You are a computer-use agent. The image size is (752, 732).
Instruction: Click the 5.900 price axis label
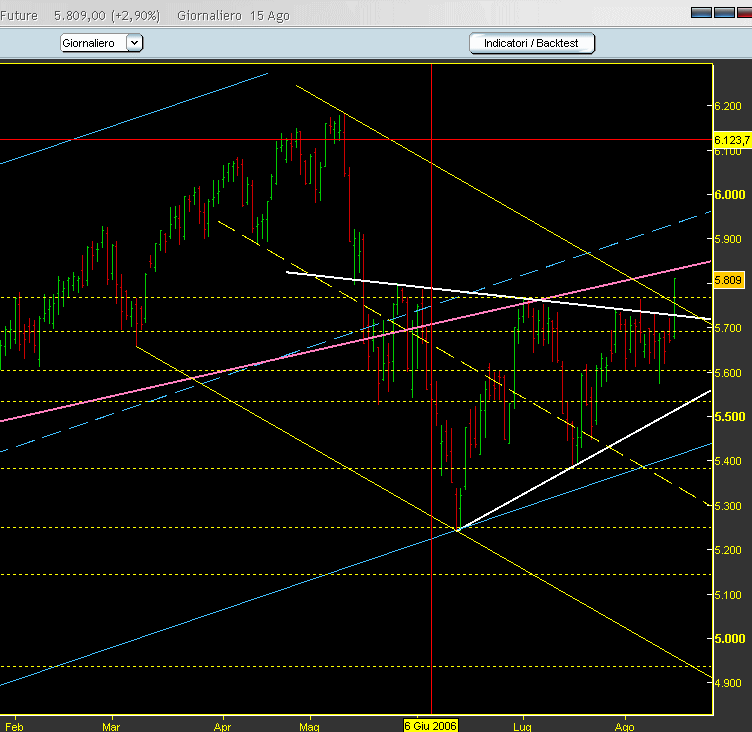(728, 239)
